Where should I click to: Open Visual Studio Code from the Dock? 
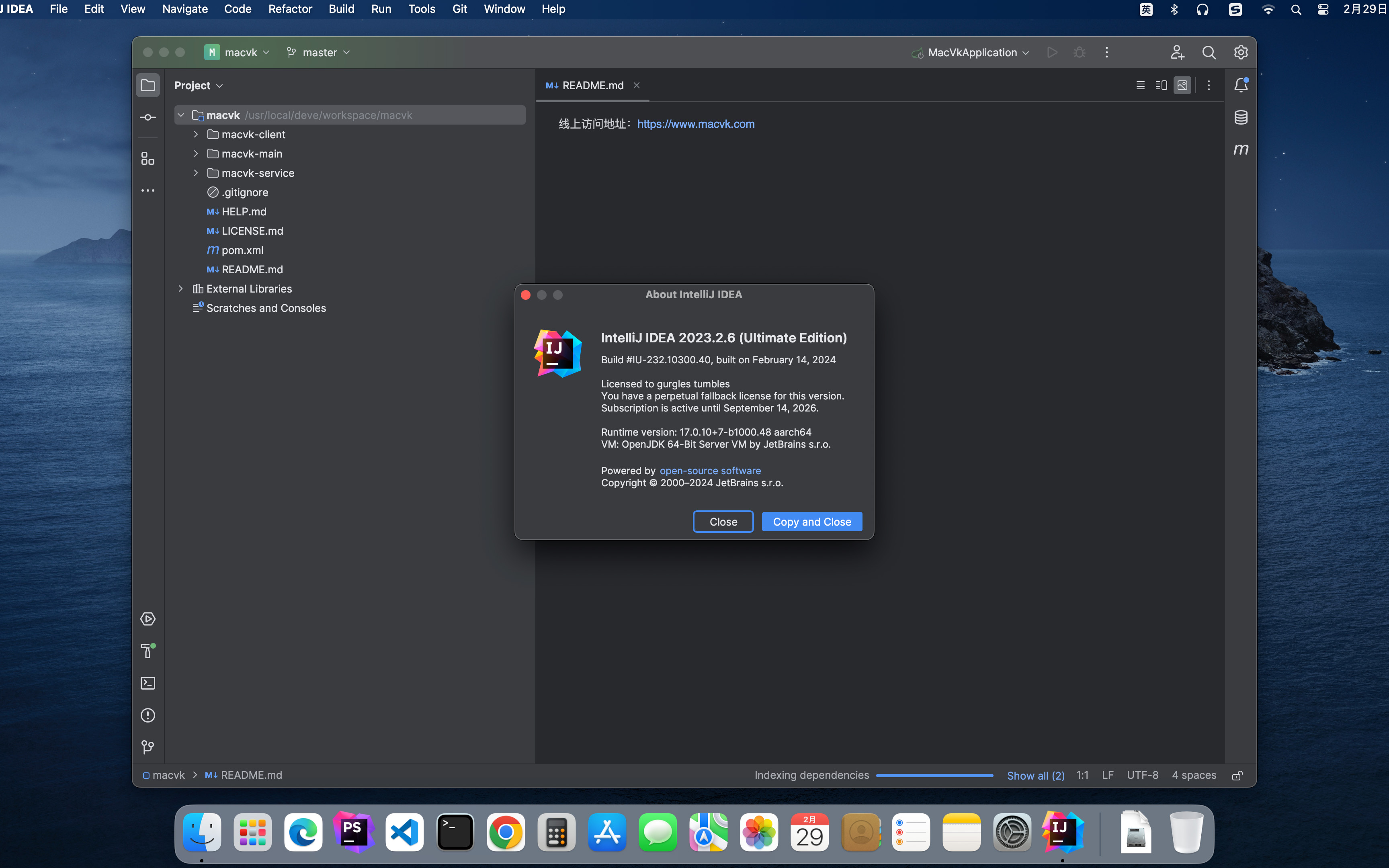[x=405, y=832]
